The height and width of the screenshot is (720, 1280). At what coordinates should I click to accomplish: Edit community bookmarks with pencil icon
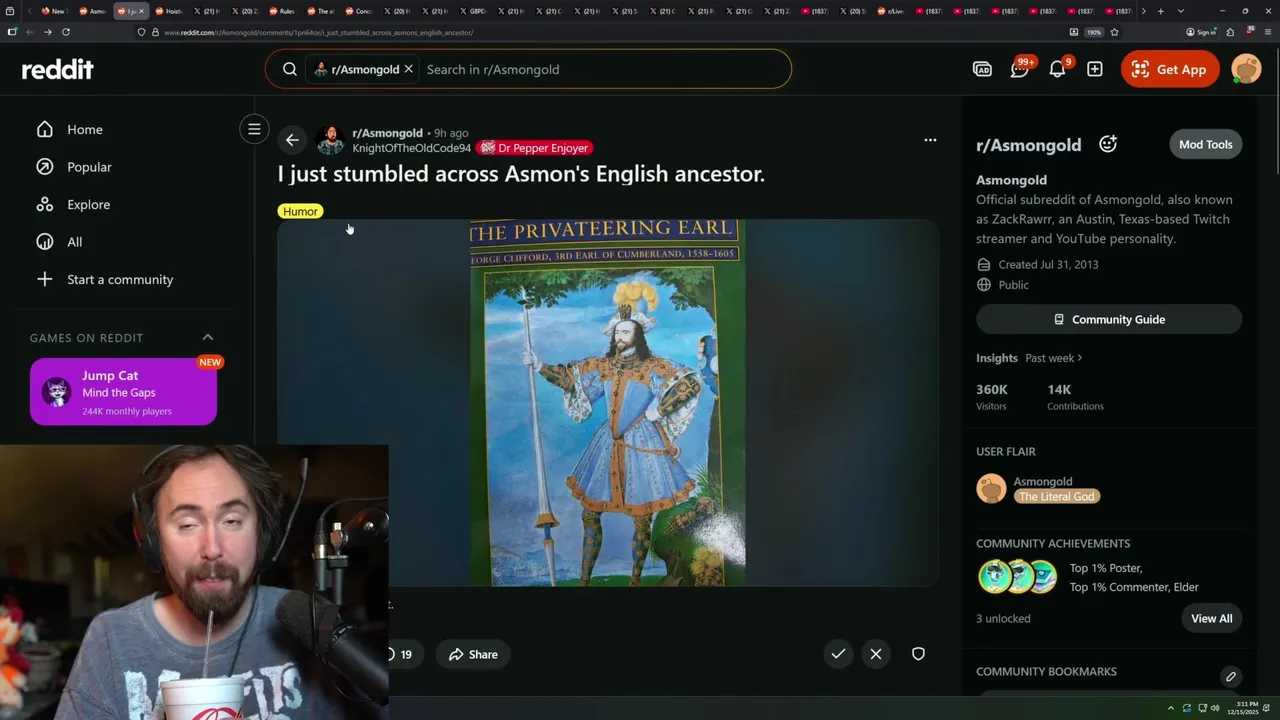[x=1231, y=677]
